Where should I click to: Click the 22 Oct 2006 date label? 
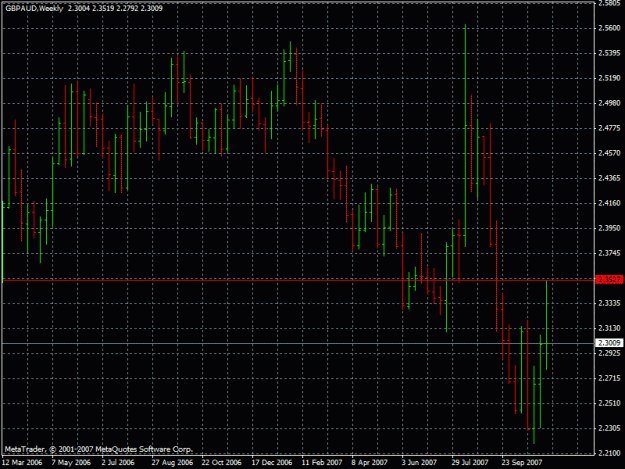tap(222, 463)
